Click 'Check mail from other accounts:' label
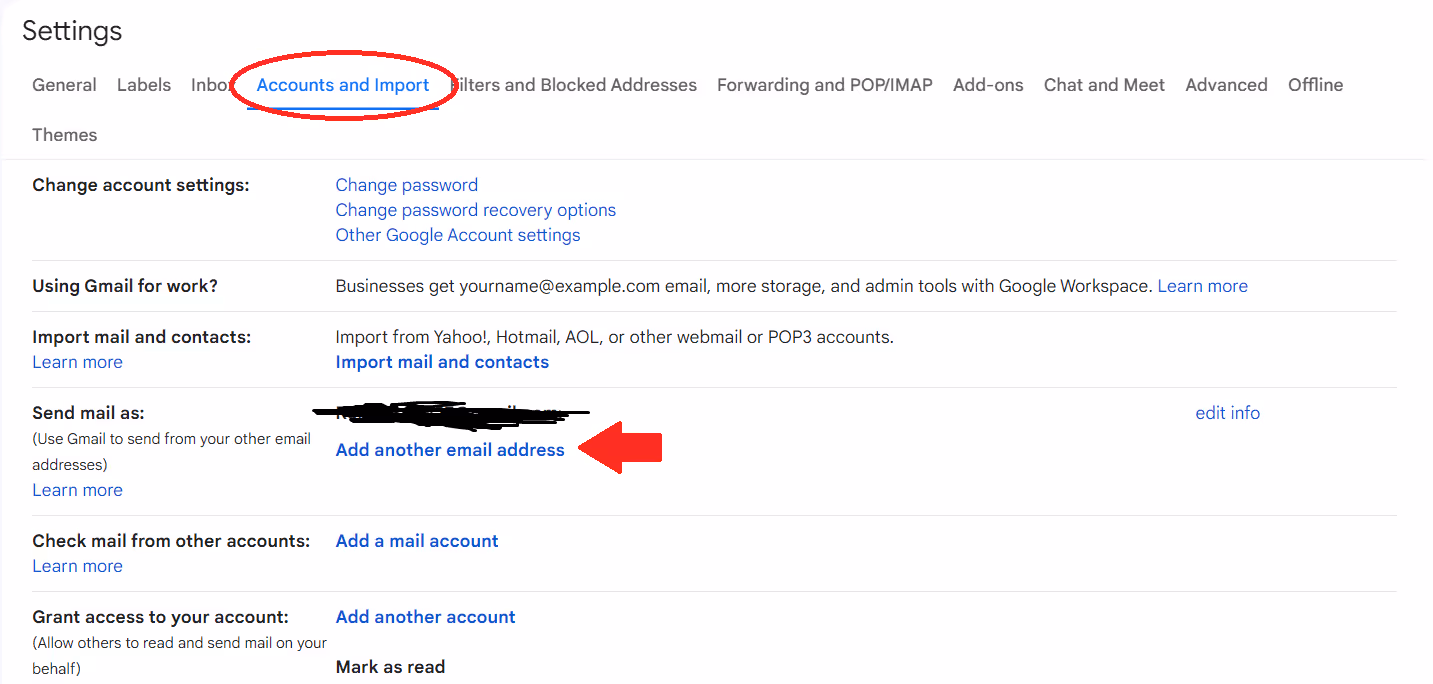Image resolution: width=1433 pixels, height=684 pixels. tap(172, 541)
